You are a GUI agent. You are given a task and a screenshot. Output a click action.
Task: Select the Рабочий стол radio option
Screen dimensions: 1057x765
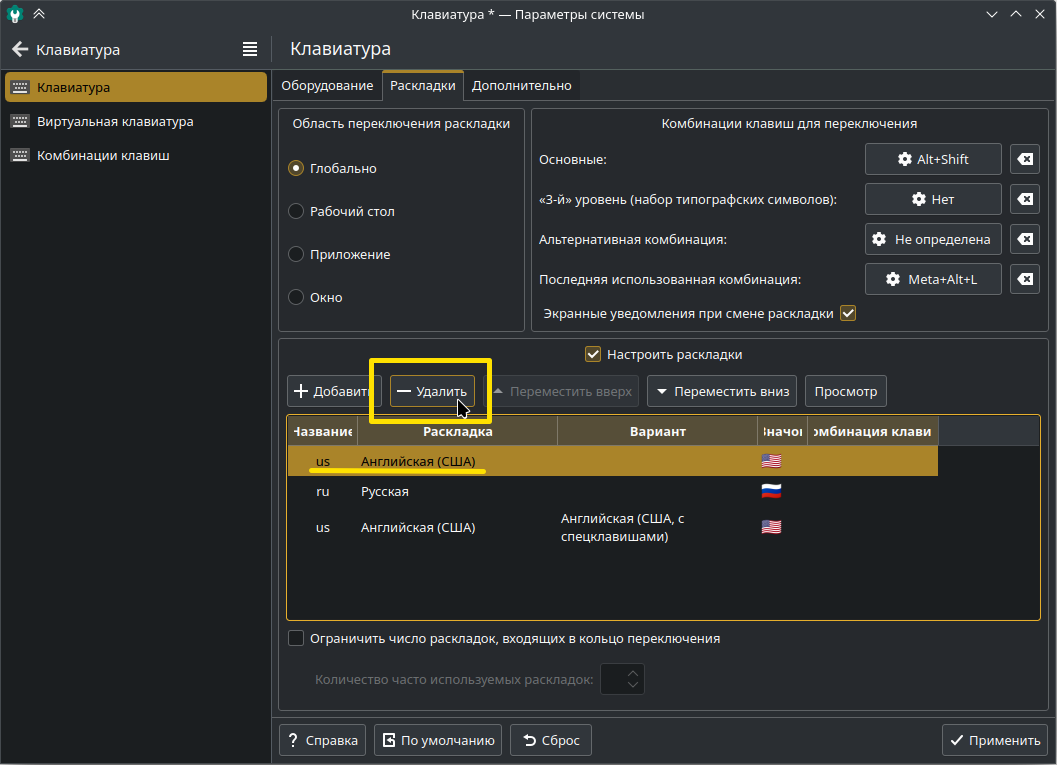coord(296,212)
